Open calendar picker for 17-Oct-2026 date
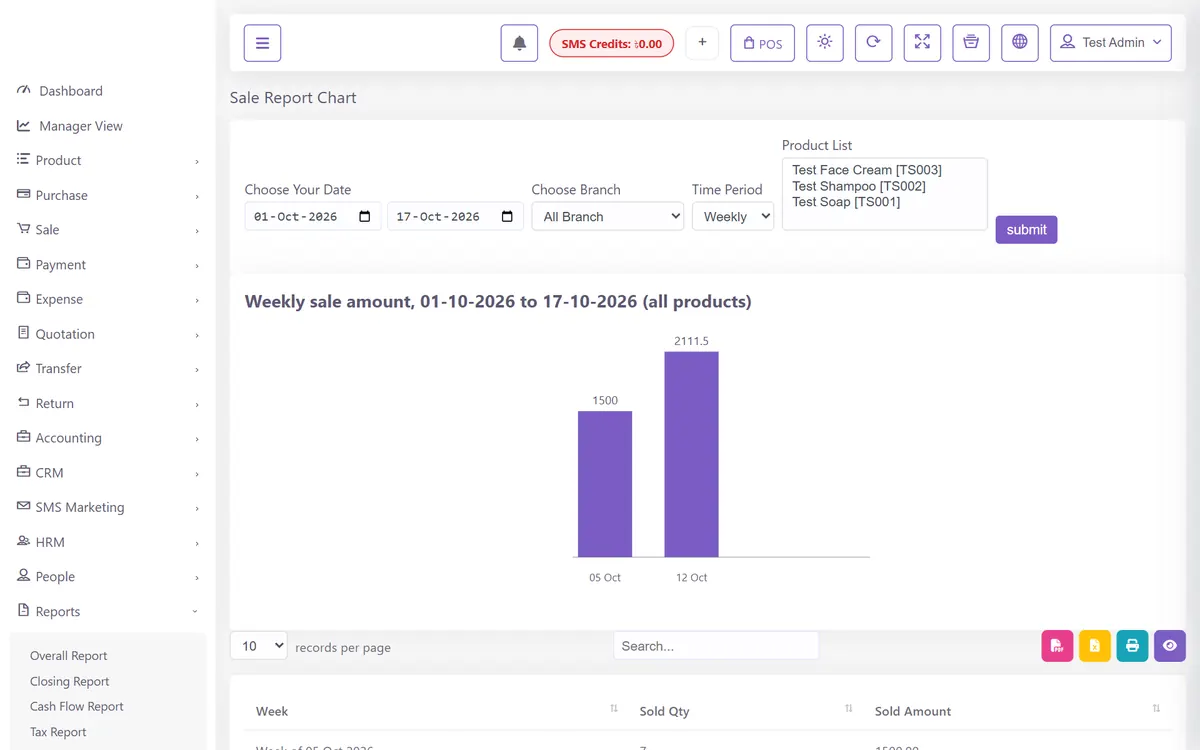The height and width of the screenshot is (750, 1200). tap(507, 217)
